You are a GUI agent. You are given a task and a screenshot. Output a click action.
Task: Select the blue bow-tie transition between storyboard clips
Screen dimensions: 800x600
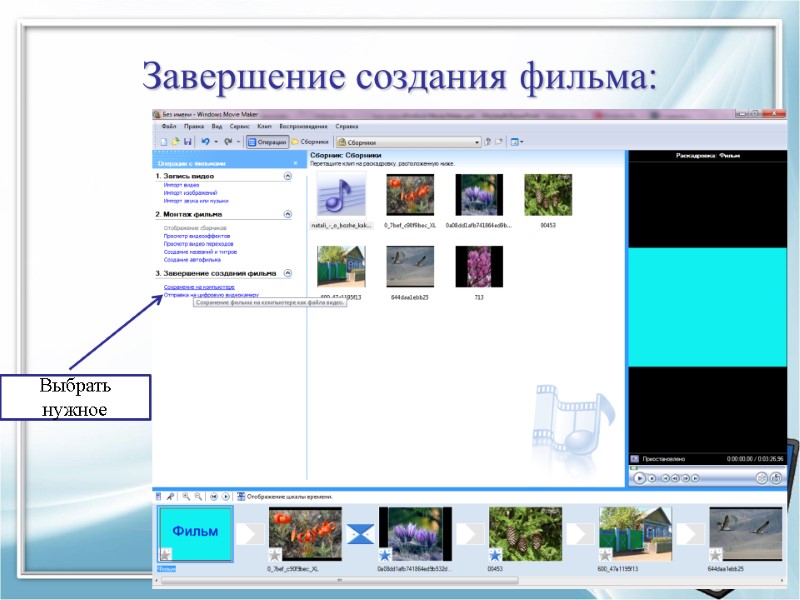click(360, 534)
